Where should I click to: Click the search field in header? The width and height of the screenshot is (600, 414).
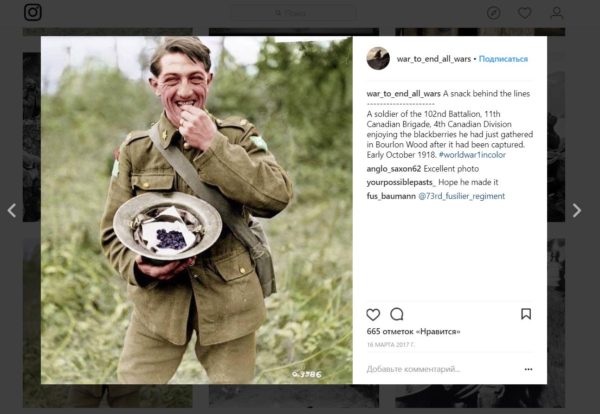coord(293,13)
